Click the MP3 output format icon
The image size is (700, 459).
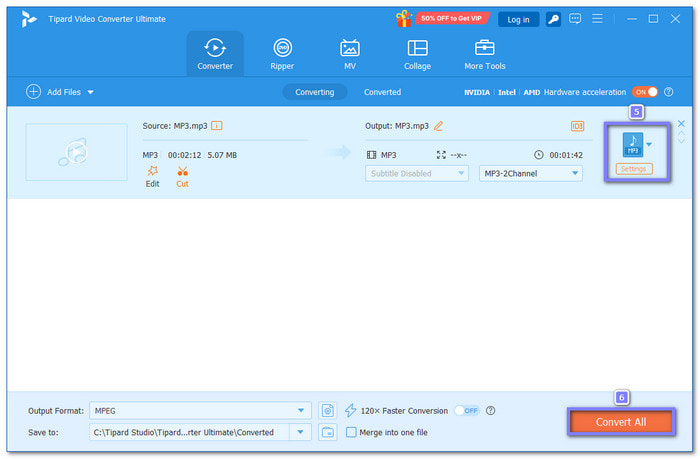coord(632,145)
